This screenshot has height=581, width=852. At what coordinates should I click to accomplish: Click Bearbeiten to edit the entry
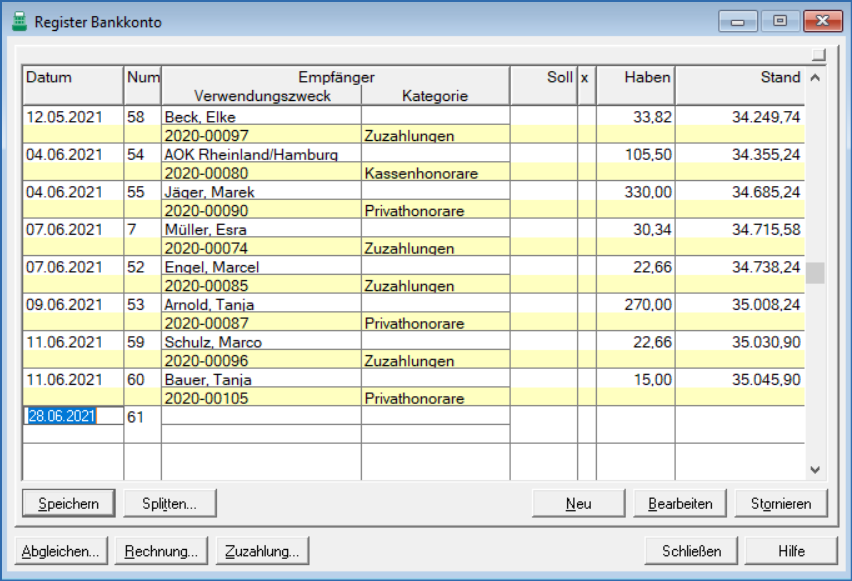pyautogui.click(x=680, y=504)
